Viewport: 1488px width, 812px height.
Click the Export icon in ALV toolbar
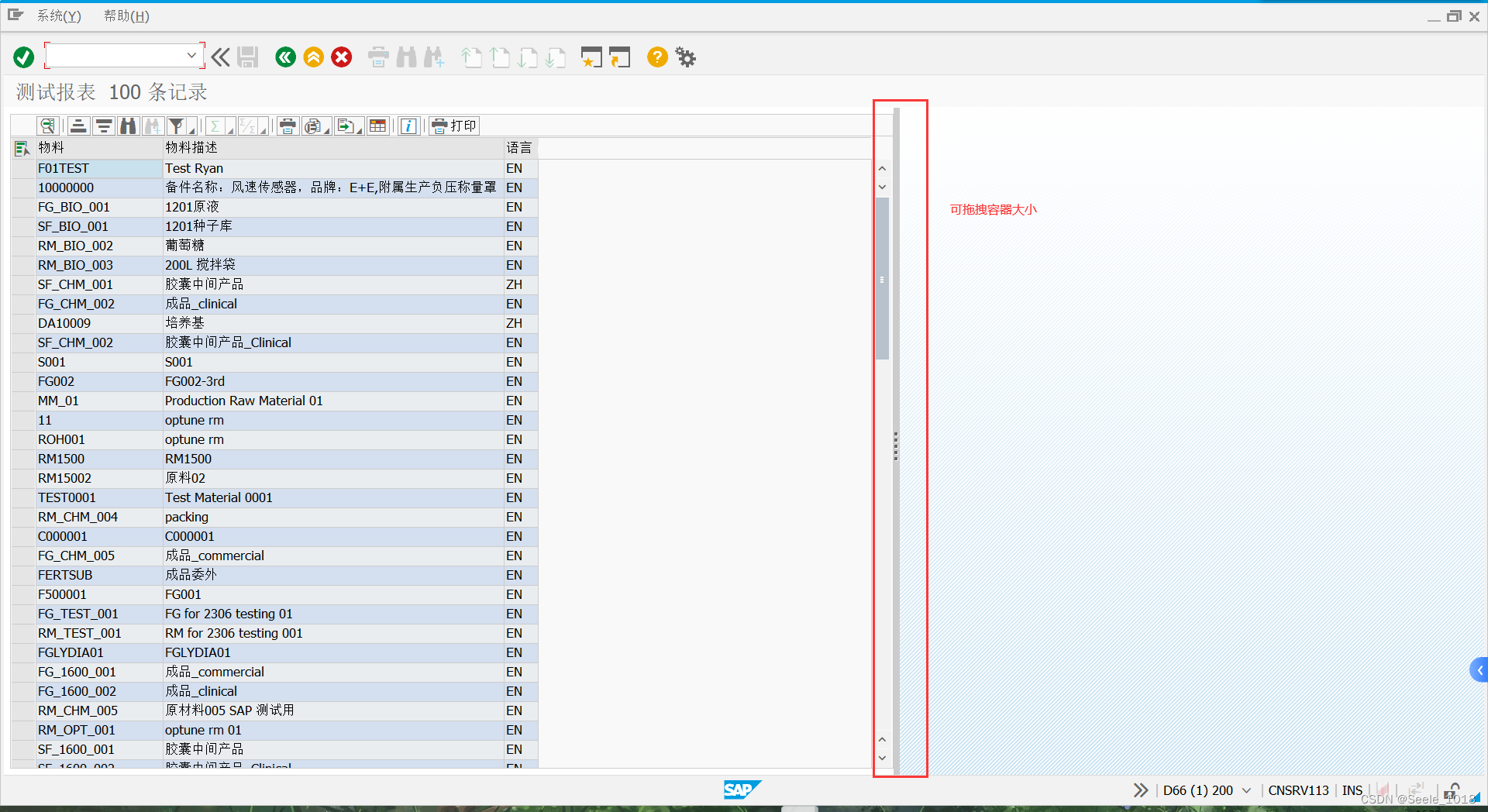pyautogui.click(x=346, y=126)
